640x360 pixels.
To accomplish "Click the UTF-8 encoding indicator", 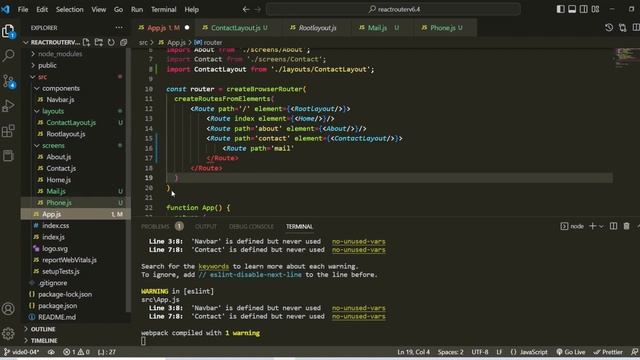I will pyautogui.click(x=480, y=352).
